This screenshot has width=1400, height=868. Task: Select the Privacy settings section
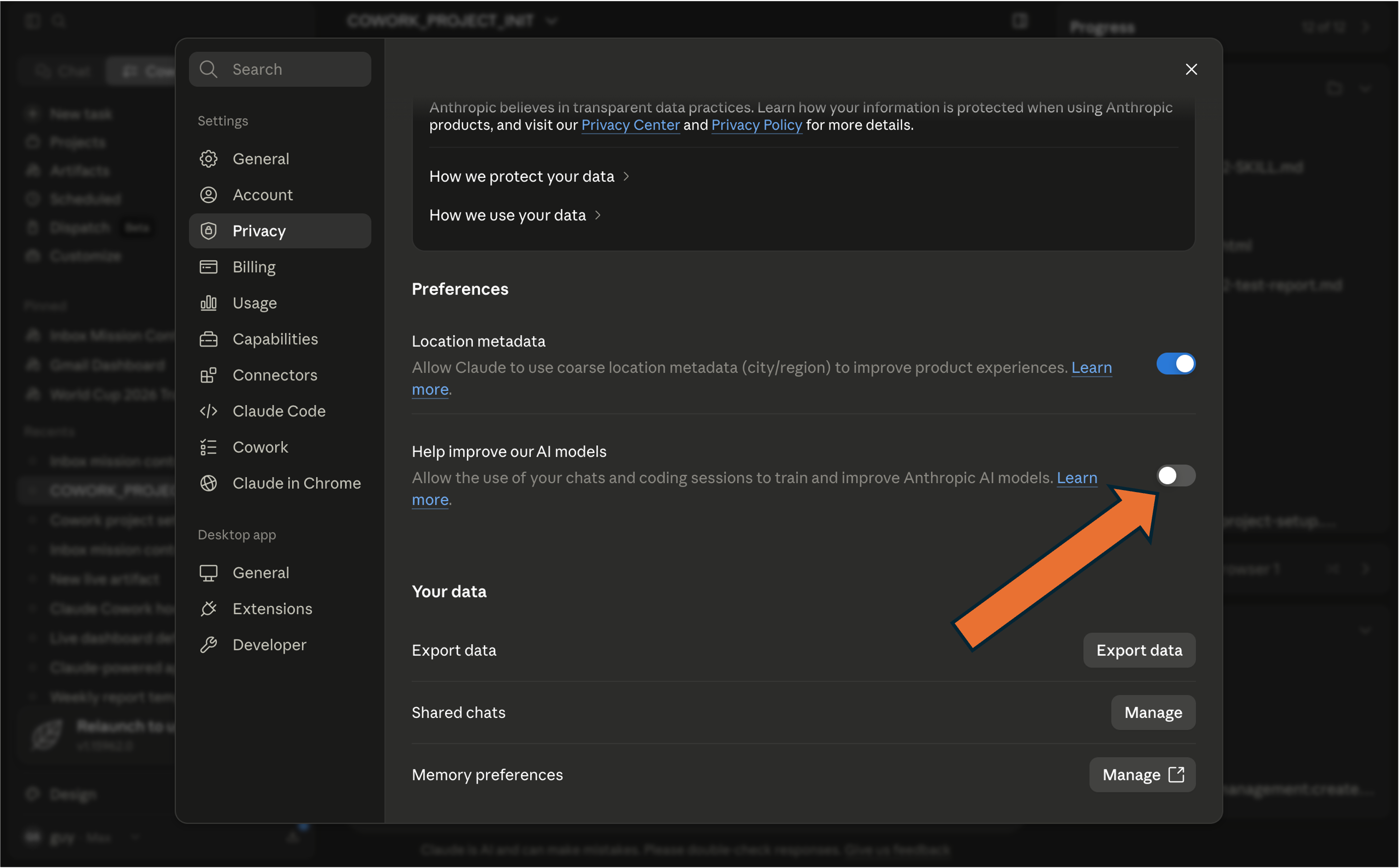(280, 231)
